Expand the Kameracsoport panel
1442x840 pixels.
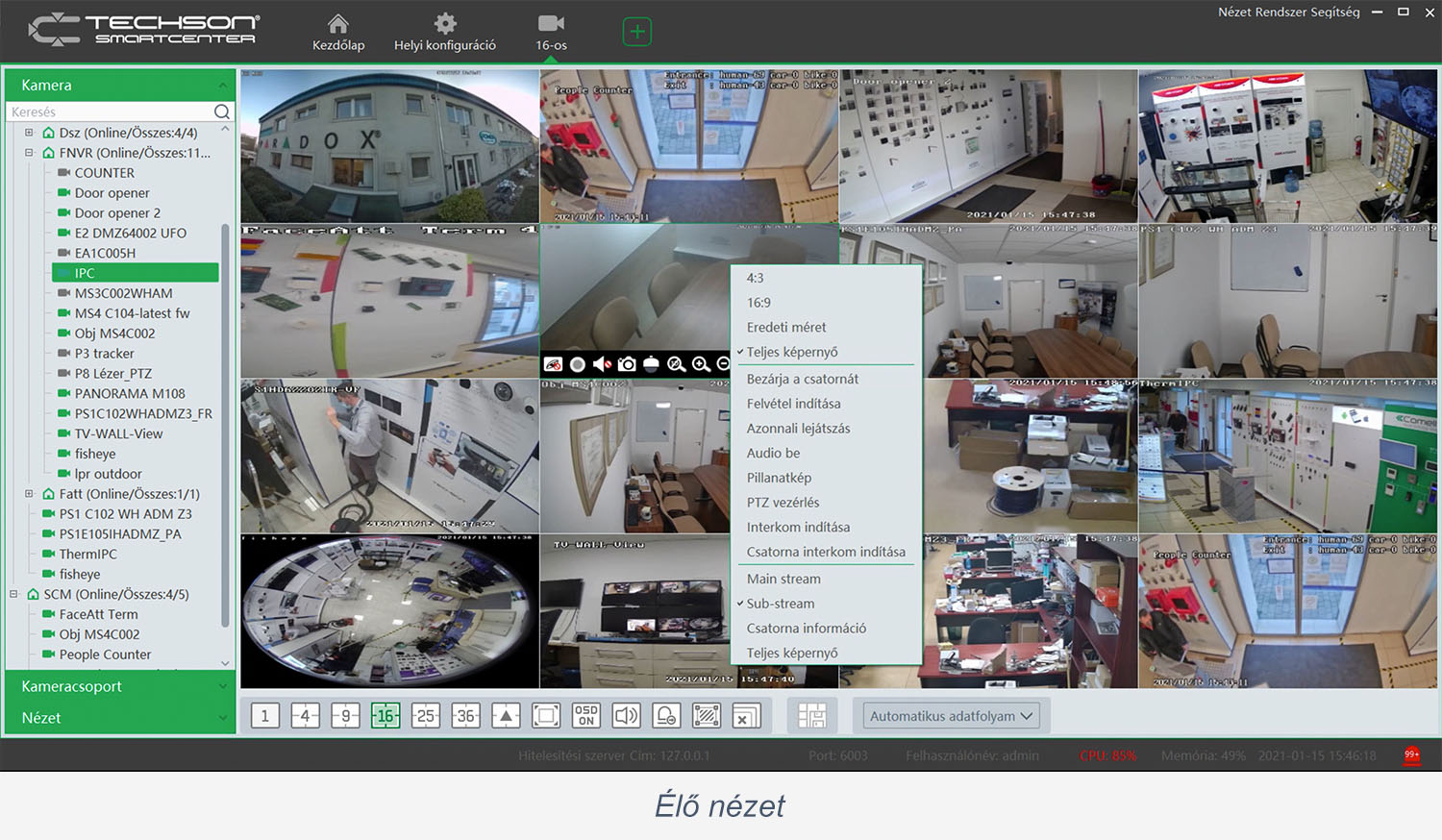[120, 686]
